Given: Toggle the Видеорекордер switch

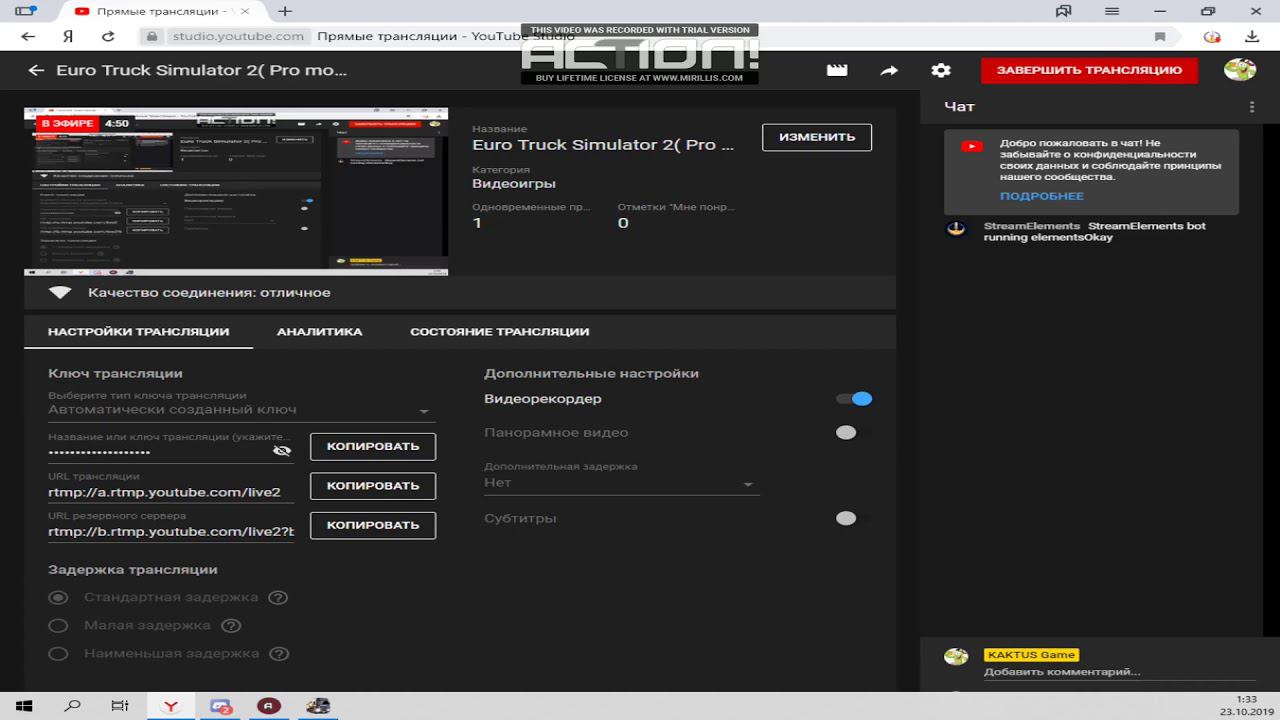Looking at the screenshot, I should [x=855, y=399].
